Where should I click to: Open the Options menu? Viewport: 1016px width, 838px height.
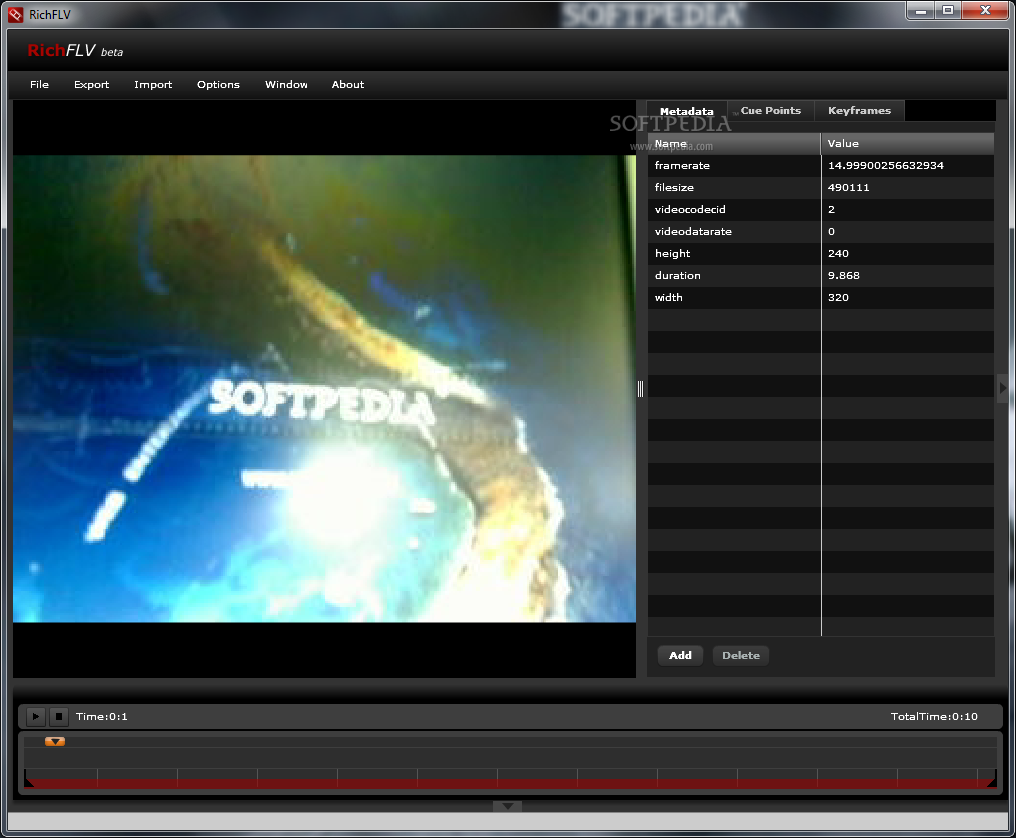pyautogui.click(x=218, y=84)
